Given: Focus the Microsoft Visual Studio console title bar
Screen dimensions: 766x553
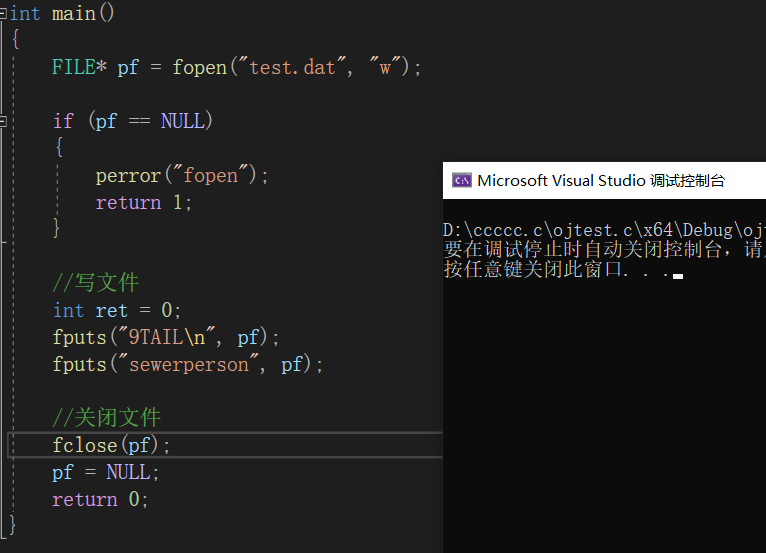Looking at the screenshot, I should (x=600, y=181).
